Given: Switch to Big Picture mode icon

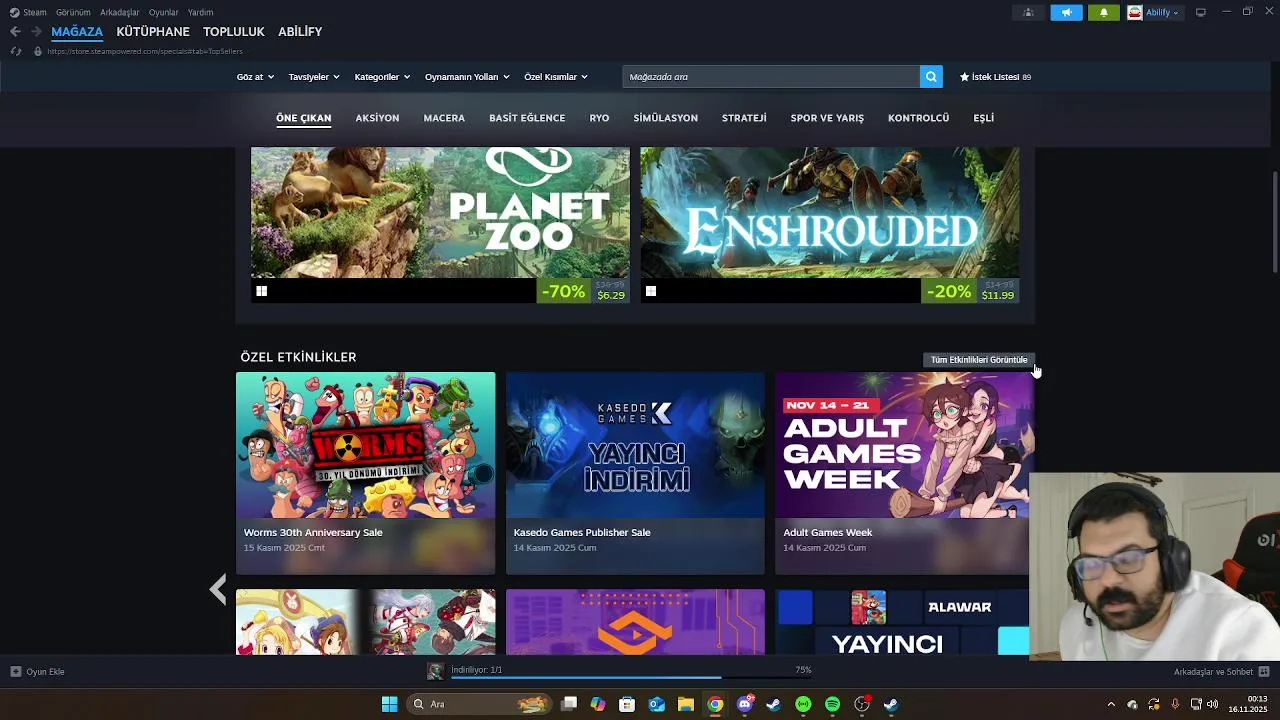Looking at the screenshot, I should 1201,12.
